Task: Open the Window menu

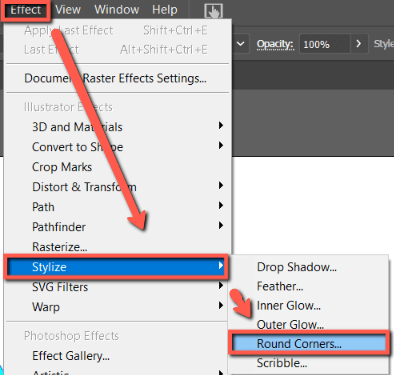Action: point(117,10)
